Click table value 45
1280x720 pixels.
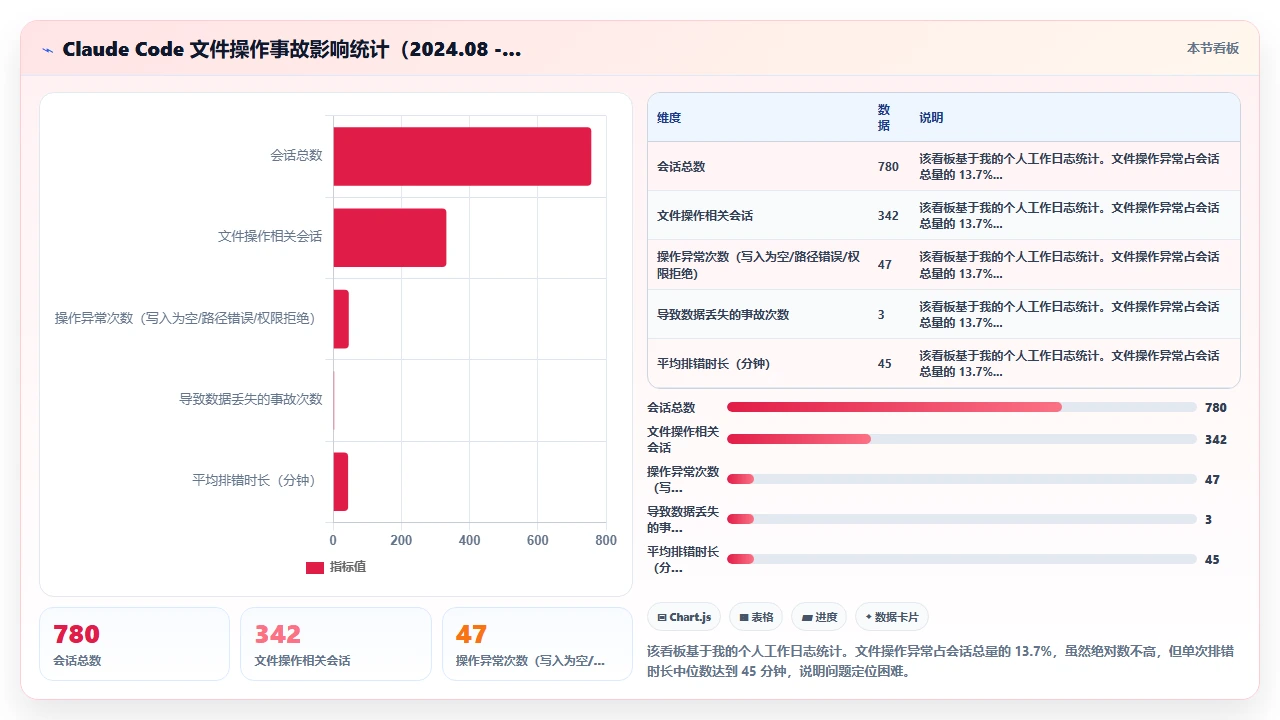(x=884, y=363)
